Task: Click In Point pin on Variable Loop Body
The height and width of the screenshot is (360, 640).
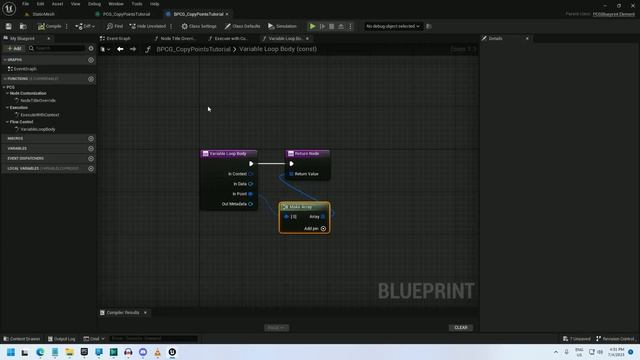Action: [251, 194]
